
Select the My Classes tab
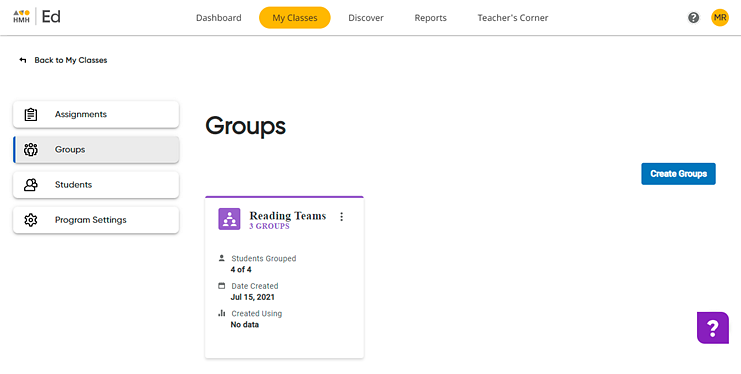point(295,18)
